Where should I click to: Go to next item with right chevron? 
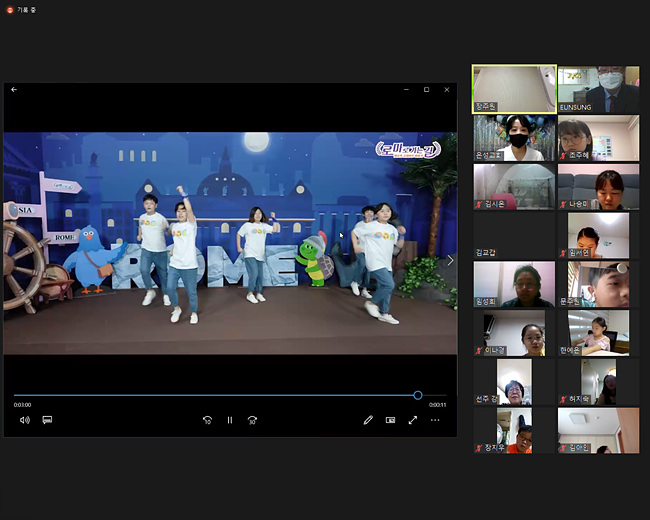450,260
